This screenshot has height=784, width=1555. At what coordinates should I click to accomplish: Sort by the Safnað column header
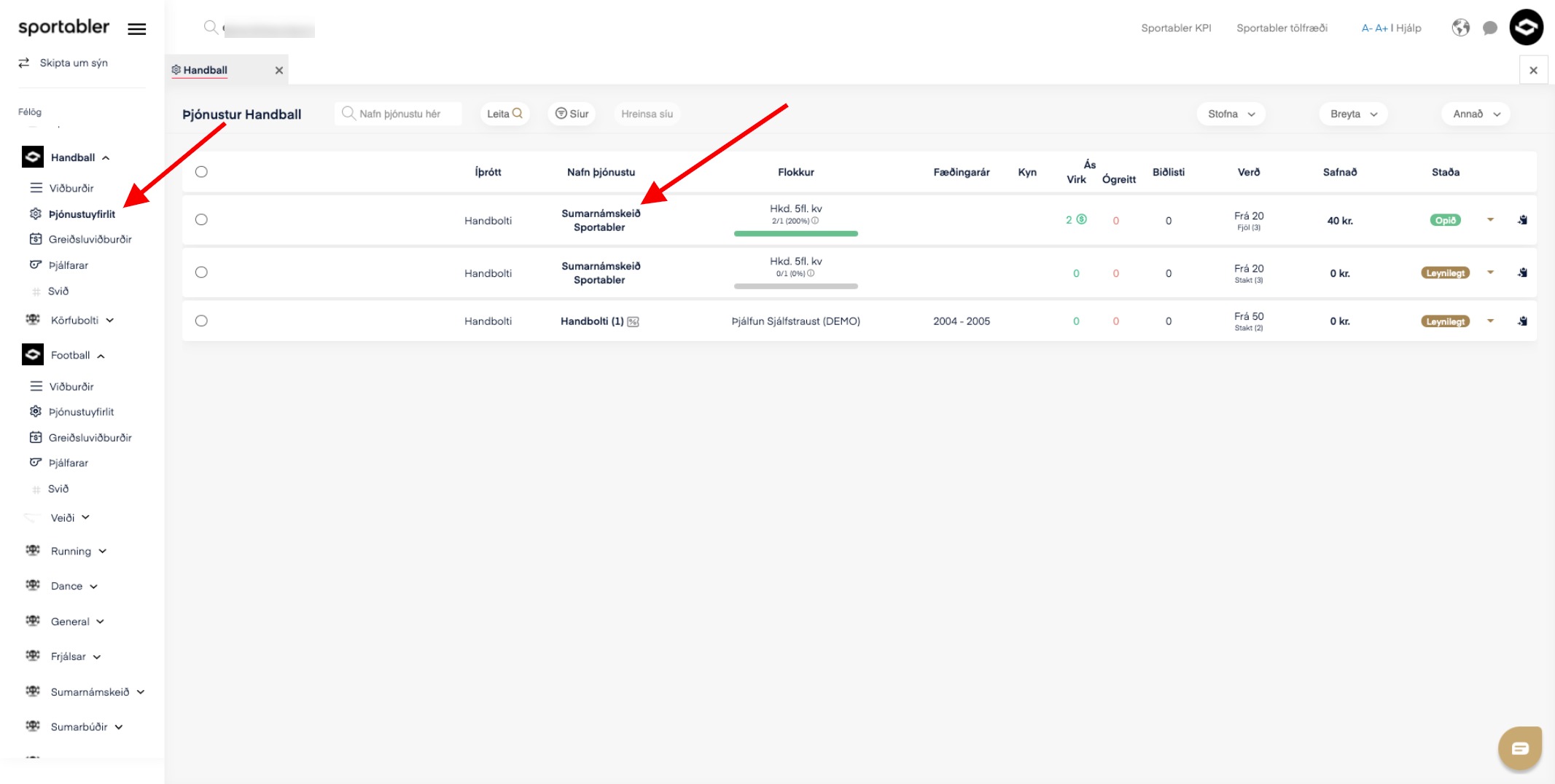[1340, 172]
